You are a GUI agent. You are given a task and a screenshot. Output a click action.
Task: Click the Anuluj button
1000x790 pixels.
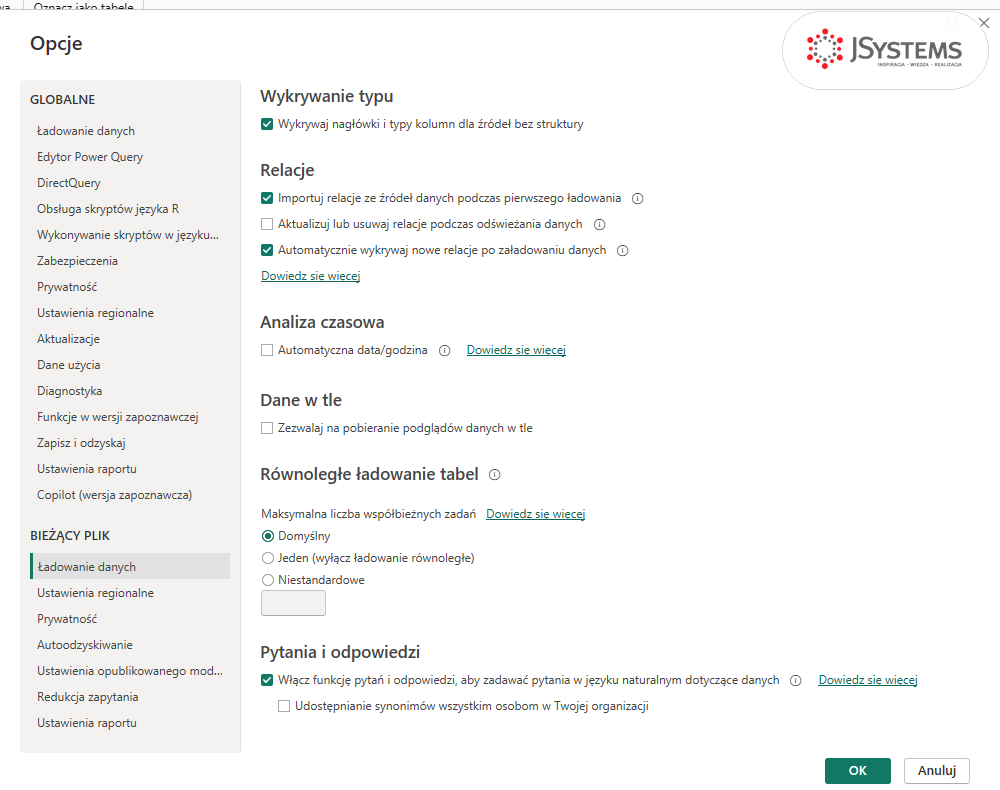click(937, 771)
